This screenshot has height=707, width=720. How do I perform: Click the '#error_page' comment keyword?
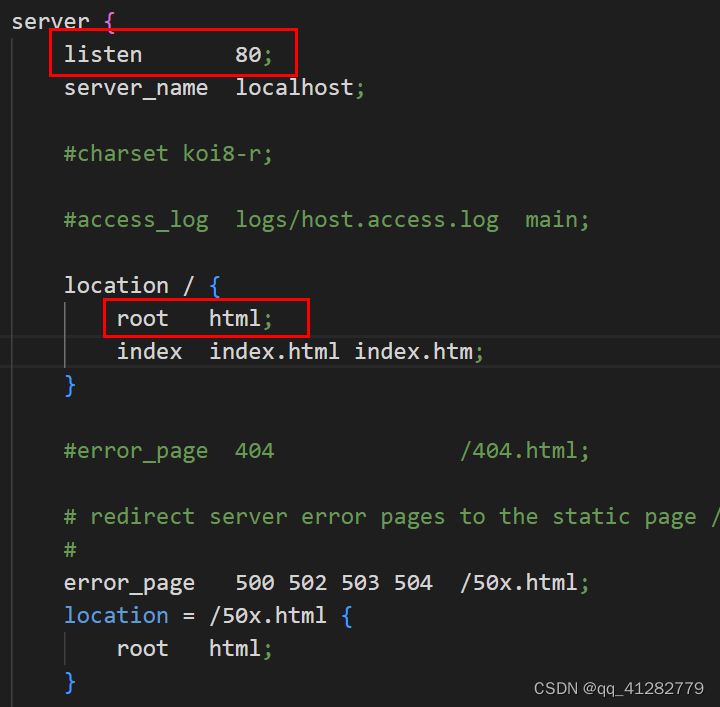pyautogui.click(x=136, y=451)
